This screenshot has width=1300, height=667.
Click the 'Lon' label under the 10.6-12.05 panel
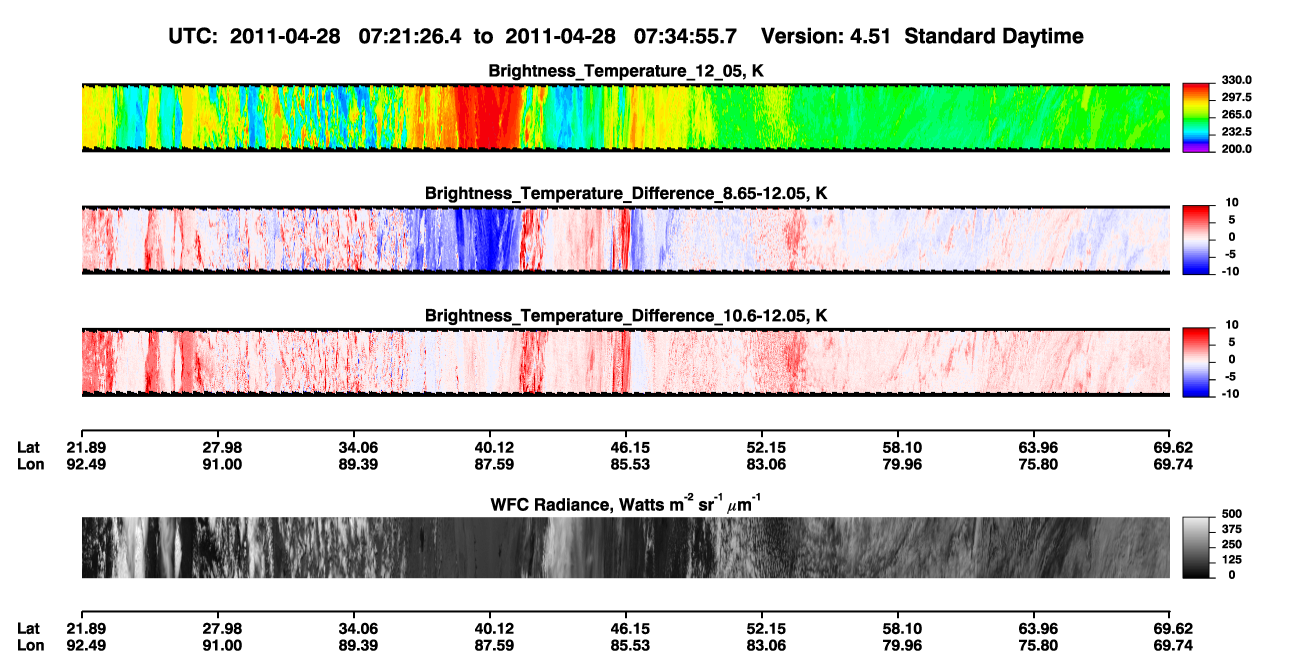click(x=30, y=463)
